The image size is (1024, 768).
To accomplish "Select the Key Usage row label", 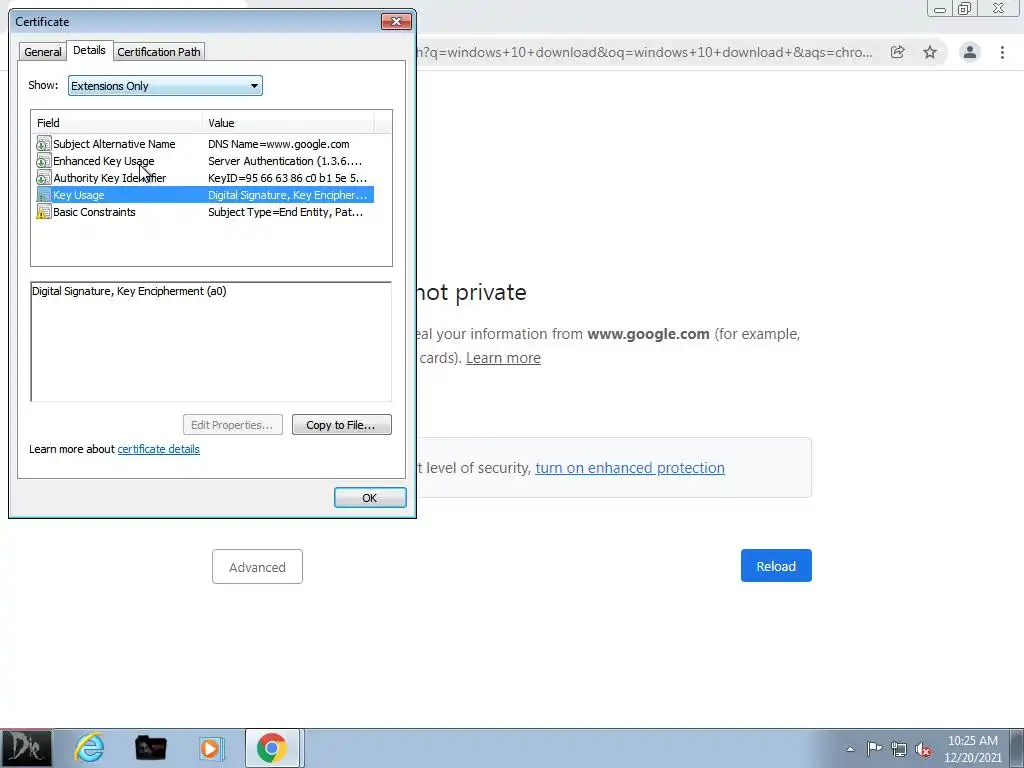I will click(x=78, y=195).
